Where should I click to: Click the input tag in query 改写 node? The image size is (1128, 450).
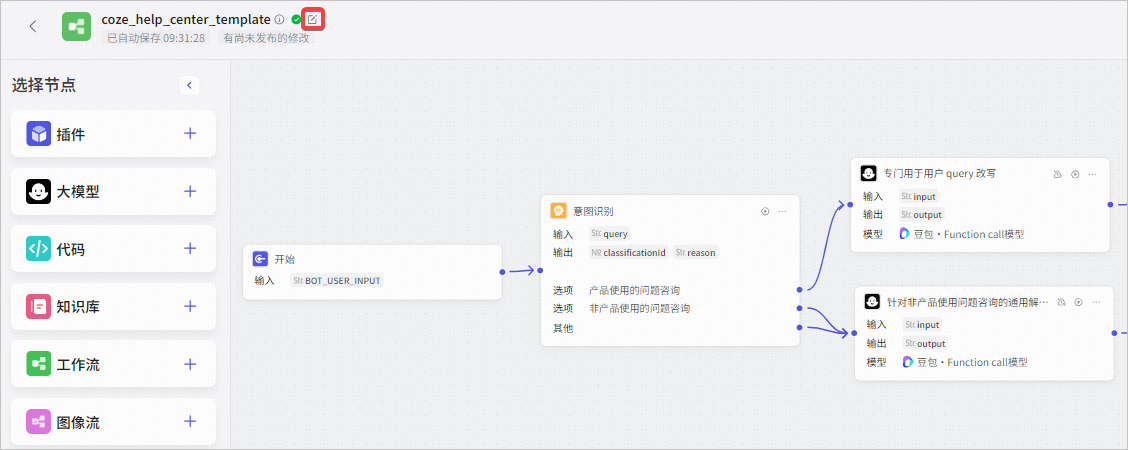click(x=919, y=196)
